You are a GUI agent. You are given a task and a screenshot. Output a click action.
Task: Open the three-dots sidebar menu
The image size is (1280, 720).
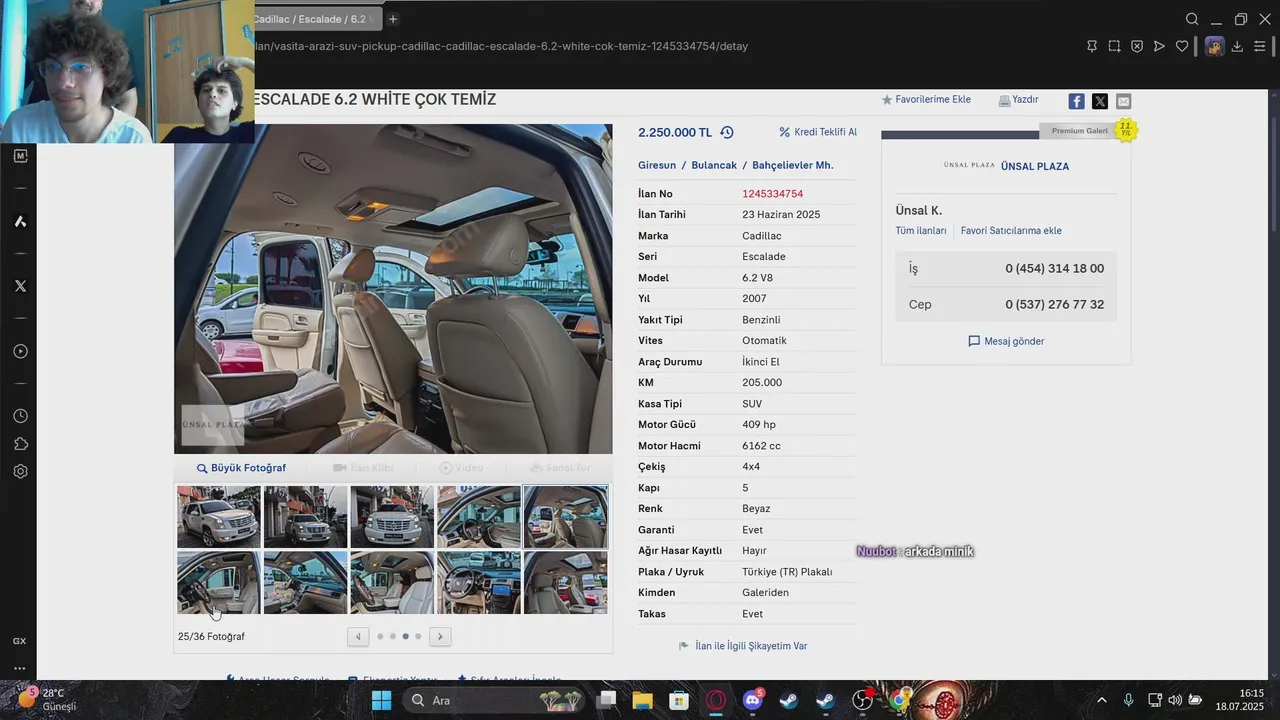click(x=20, y=668)
